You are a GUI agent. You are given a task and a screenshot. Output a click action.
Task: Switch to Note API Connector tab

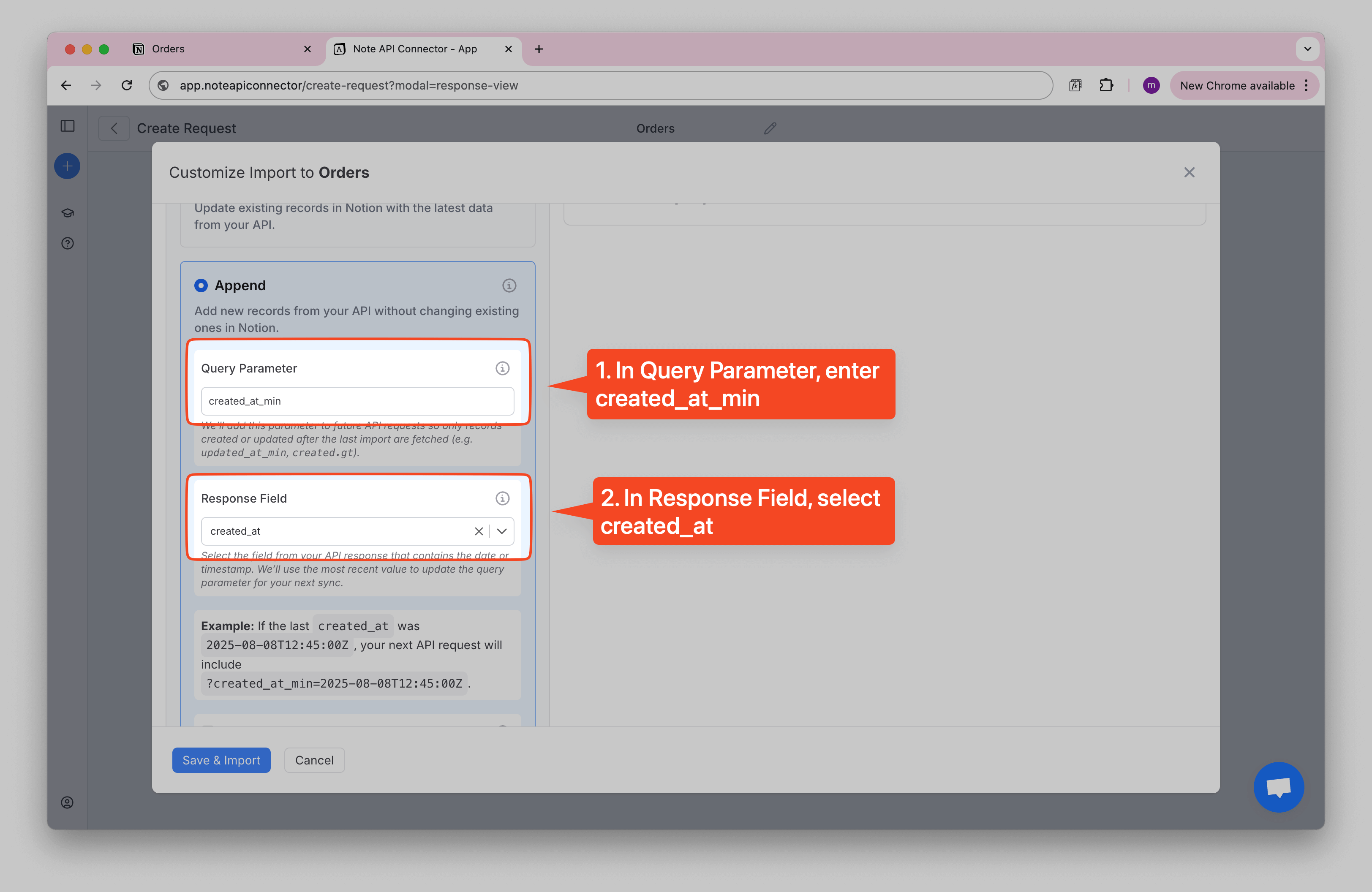tap(415, 49)
